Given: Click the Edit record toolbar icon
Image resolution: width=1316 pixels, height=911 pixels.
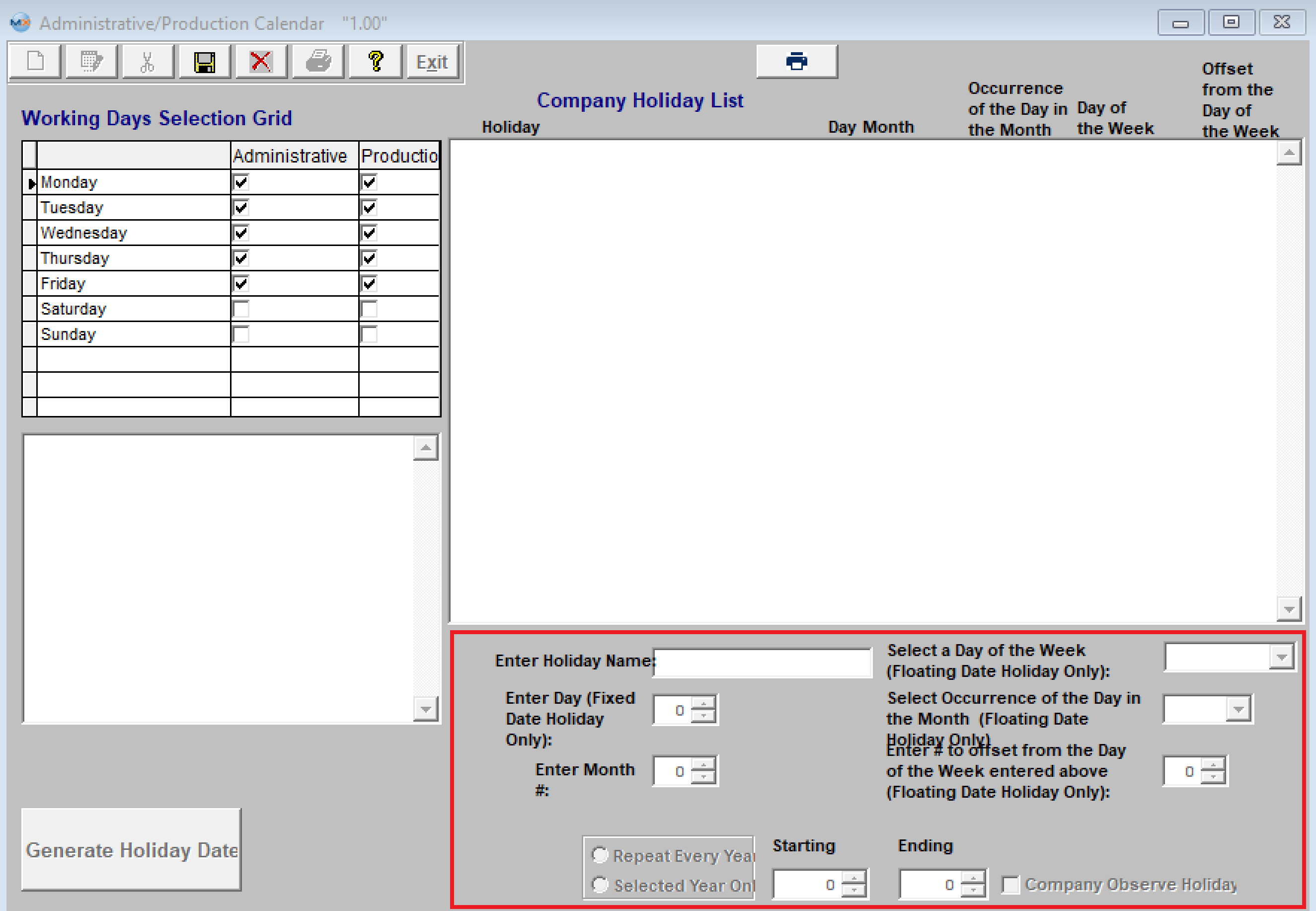Looking at the screenshot, I should click(x=91, y=61).
